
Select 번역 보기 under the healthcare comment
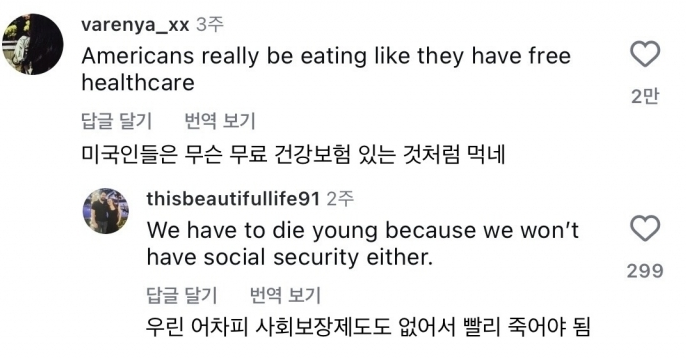click(220, 120)
